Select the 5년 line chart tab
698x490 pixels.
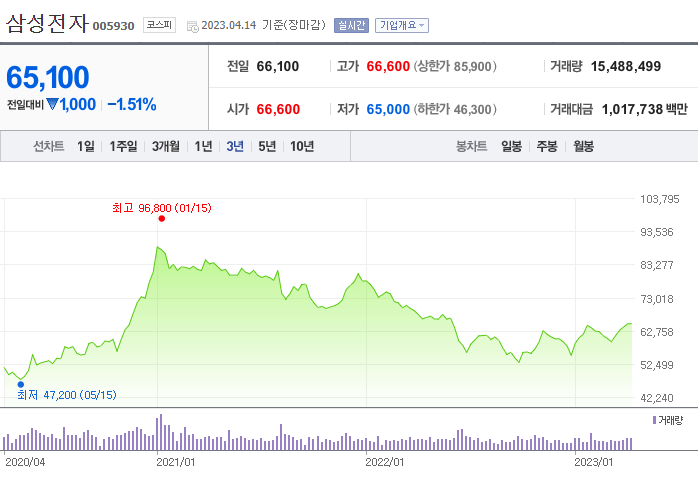(x=267, y=146)
